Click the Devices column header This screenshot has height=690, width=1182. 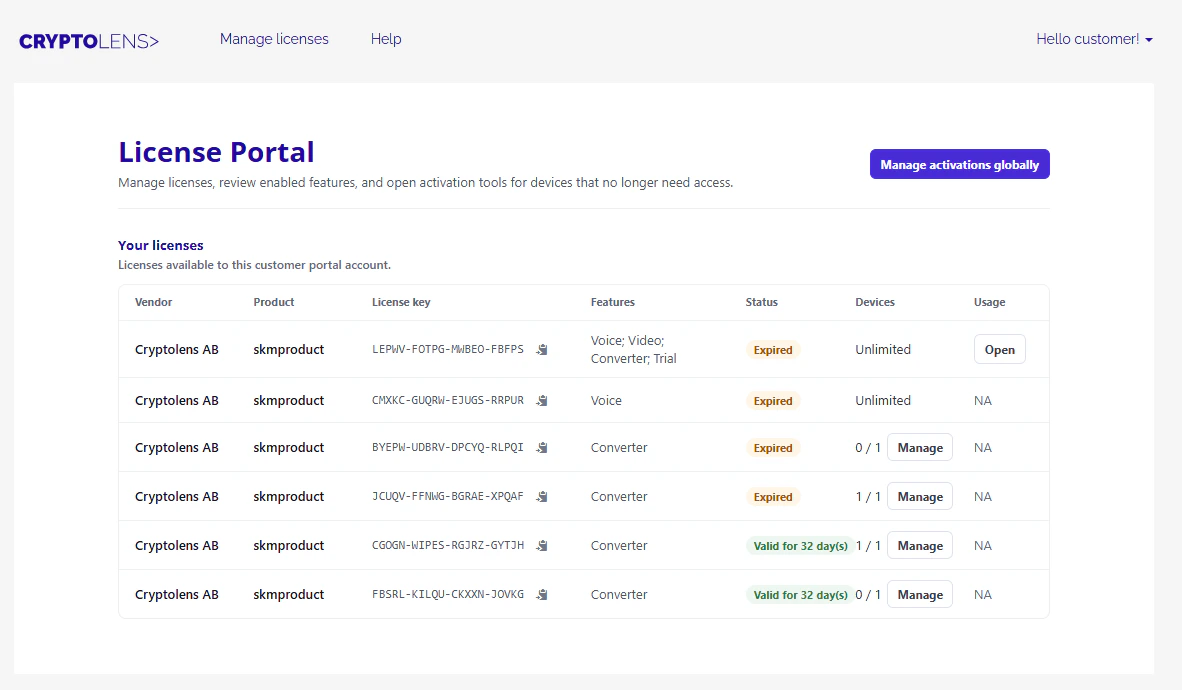[x=874, y=302]
